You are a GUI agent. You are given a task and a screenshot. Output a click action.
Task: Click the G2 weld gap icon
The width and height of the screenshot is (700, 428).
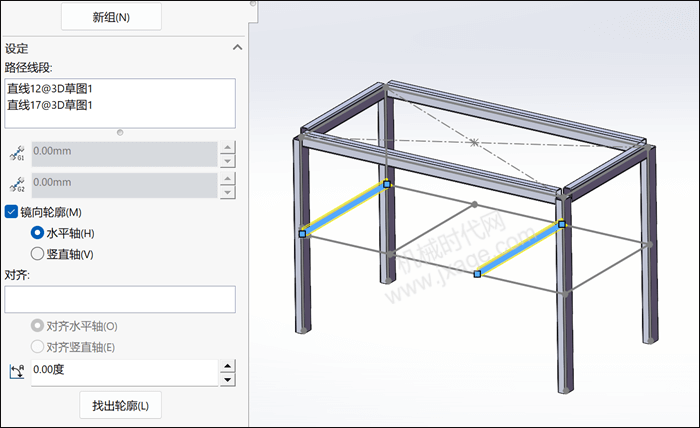point(17,184)
